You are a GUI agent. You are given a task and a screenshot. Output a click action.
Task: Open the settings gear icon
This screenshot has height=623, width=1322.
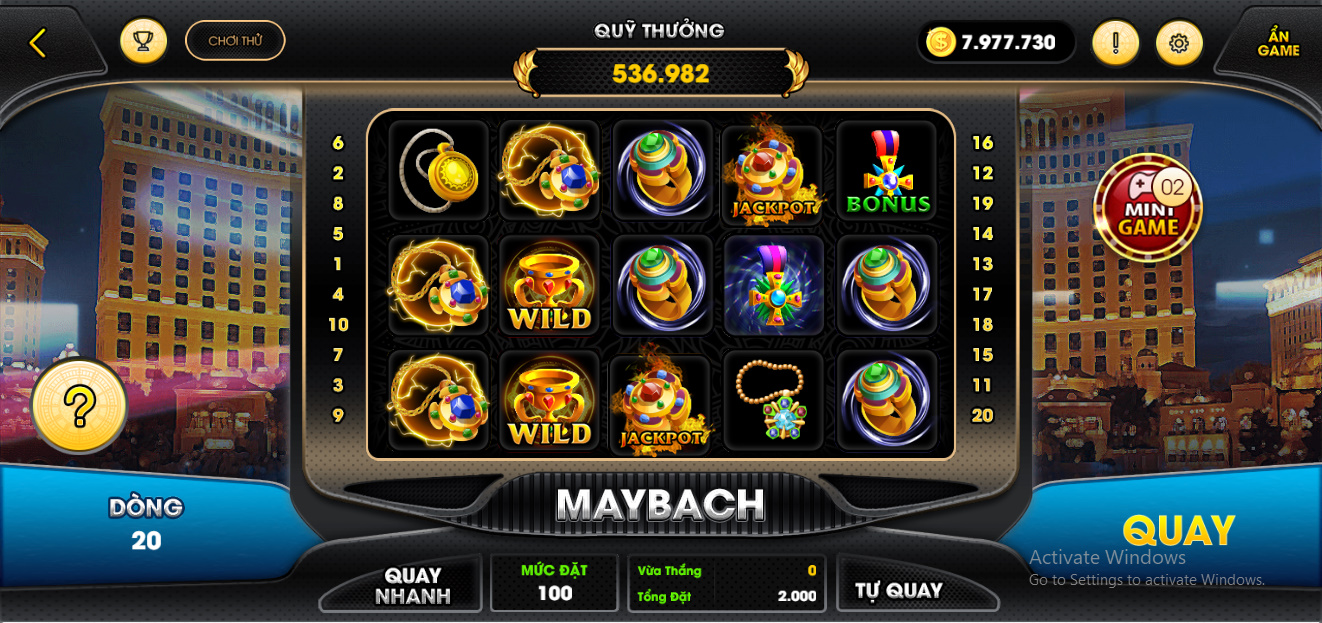(1179, 43)
